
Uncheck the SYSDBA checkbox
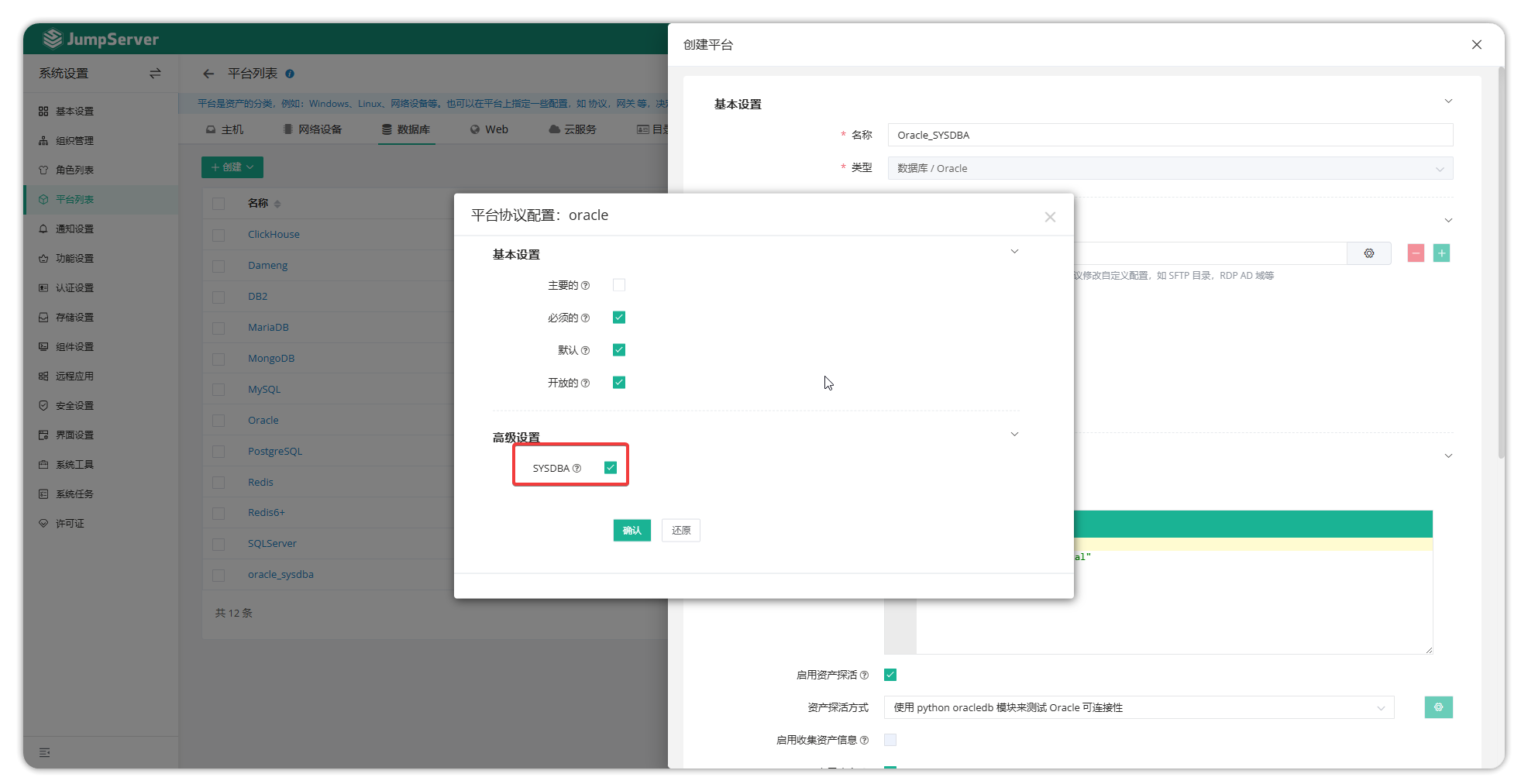point(611,468)
